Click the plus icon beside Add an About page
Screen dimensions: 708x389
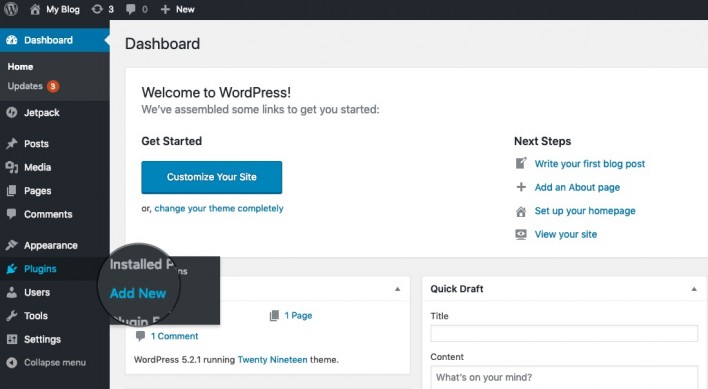[521, 187]
